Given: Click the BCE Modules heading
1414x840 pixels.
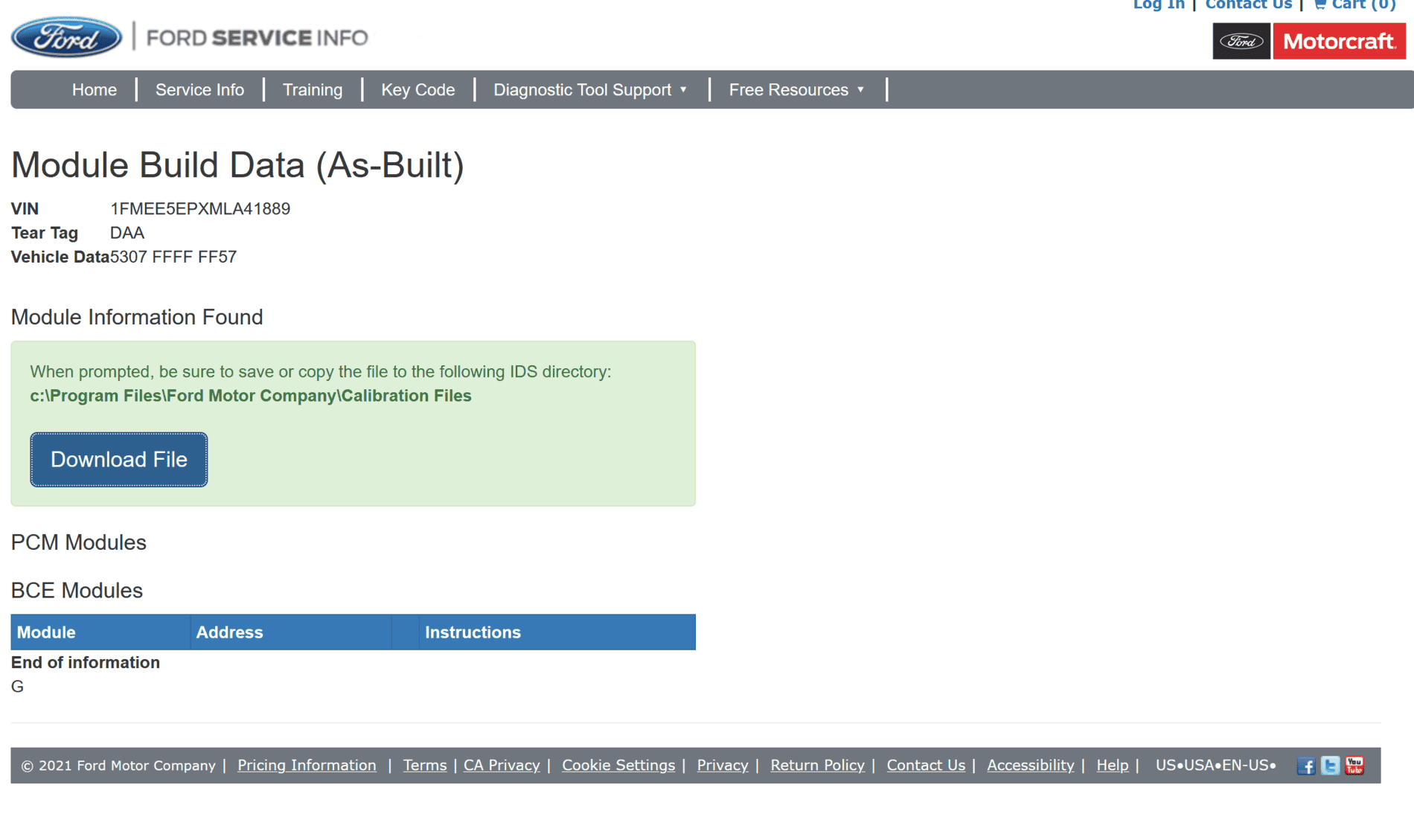Looking at the screenshot, I should (77, 590).
